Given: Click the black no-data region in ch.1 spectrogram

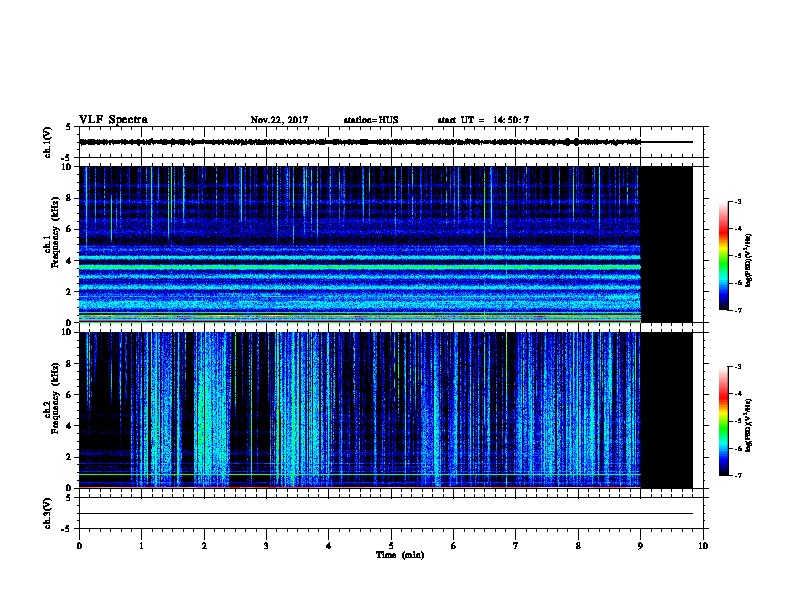Looking at the screenshot, I should pos(667,244).
